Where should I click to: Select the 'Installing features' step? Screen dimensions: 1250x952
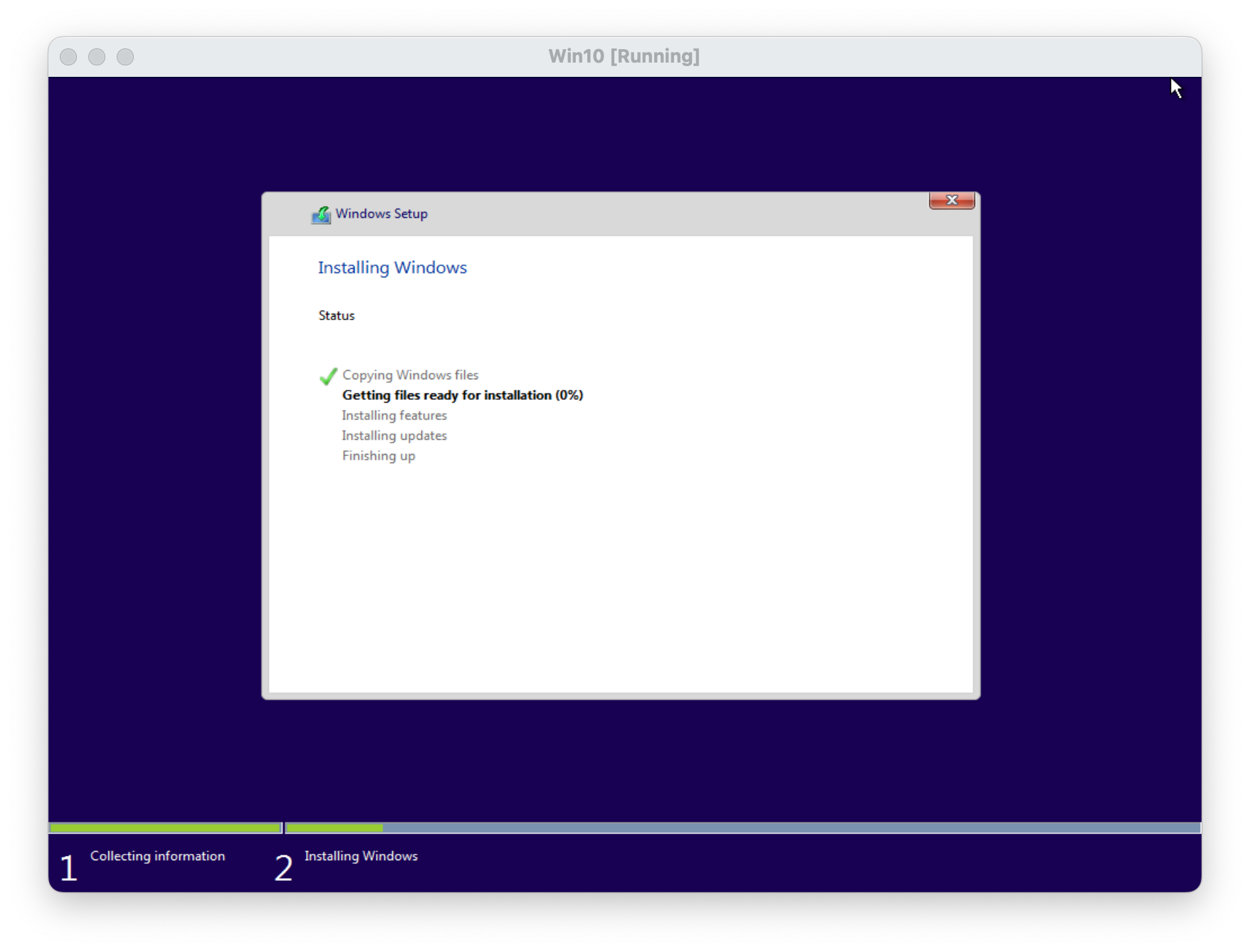click(394, 416)
